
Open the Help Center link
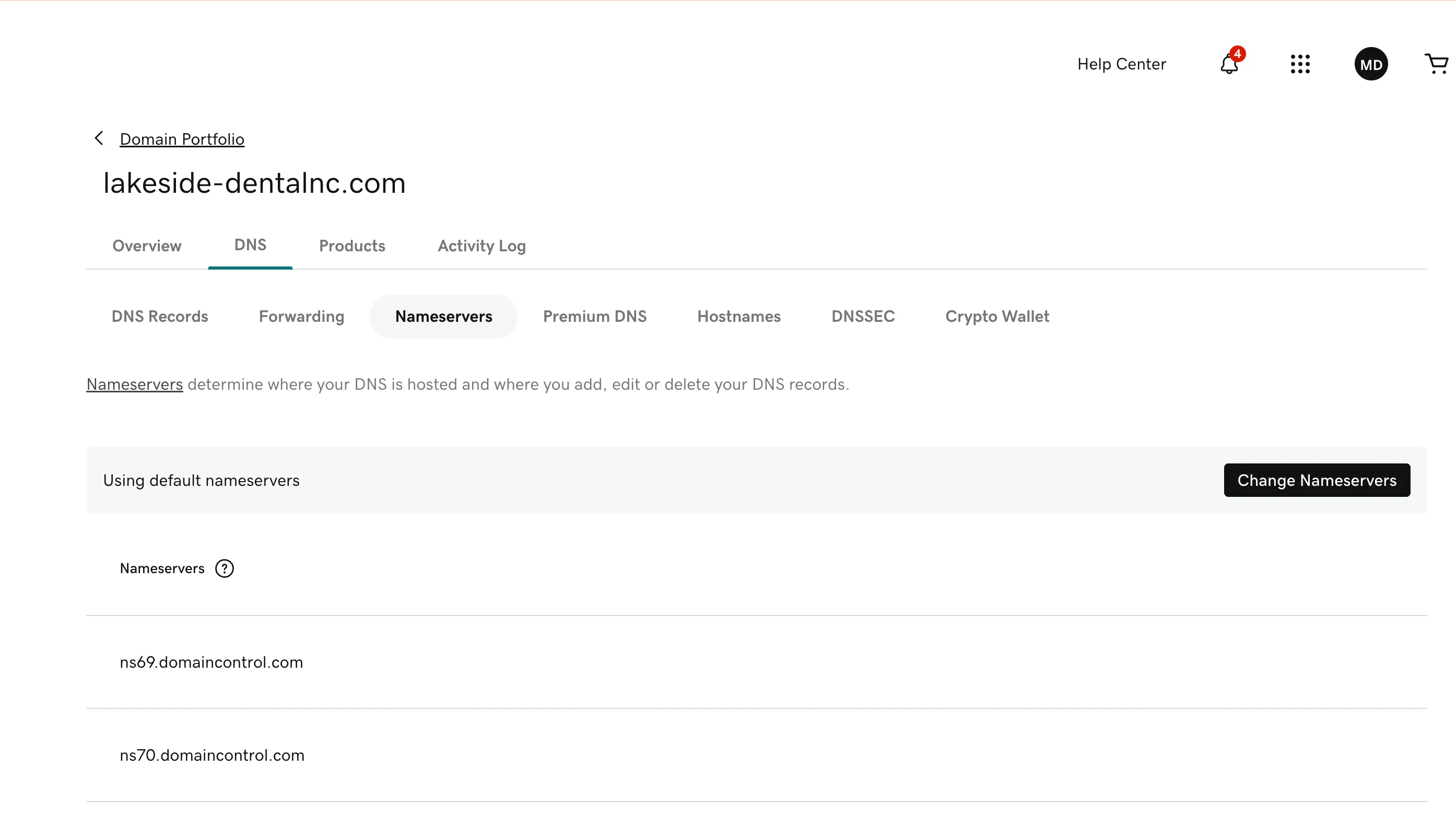click(x=1121, y=64)
